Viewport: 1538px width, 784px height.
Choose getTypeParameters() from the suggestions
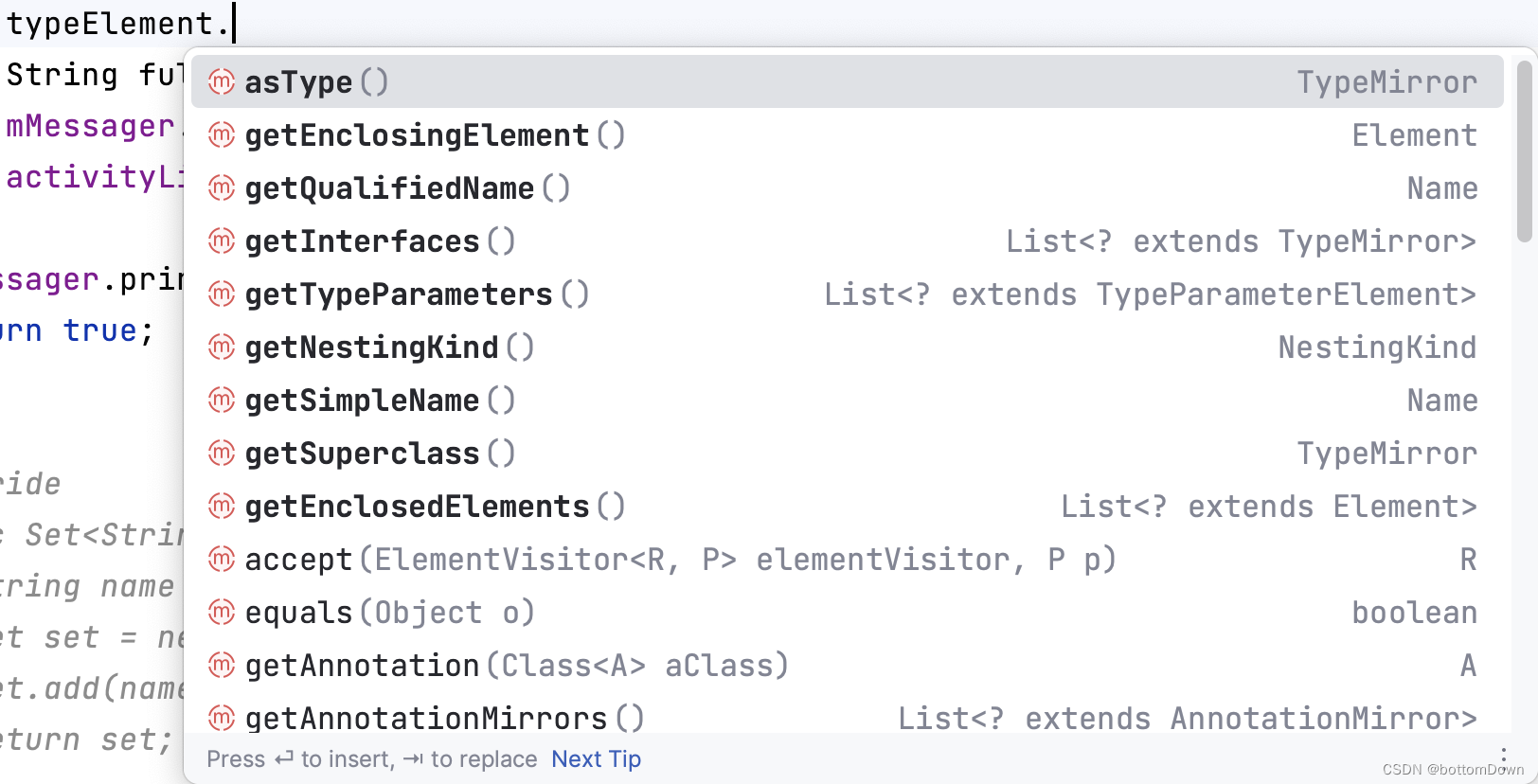coord(398,294)
